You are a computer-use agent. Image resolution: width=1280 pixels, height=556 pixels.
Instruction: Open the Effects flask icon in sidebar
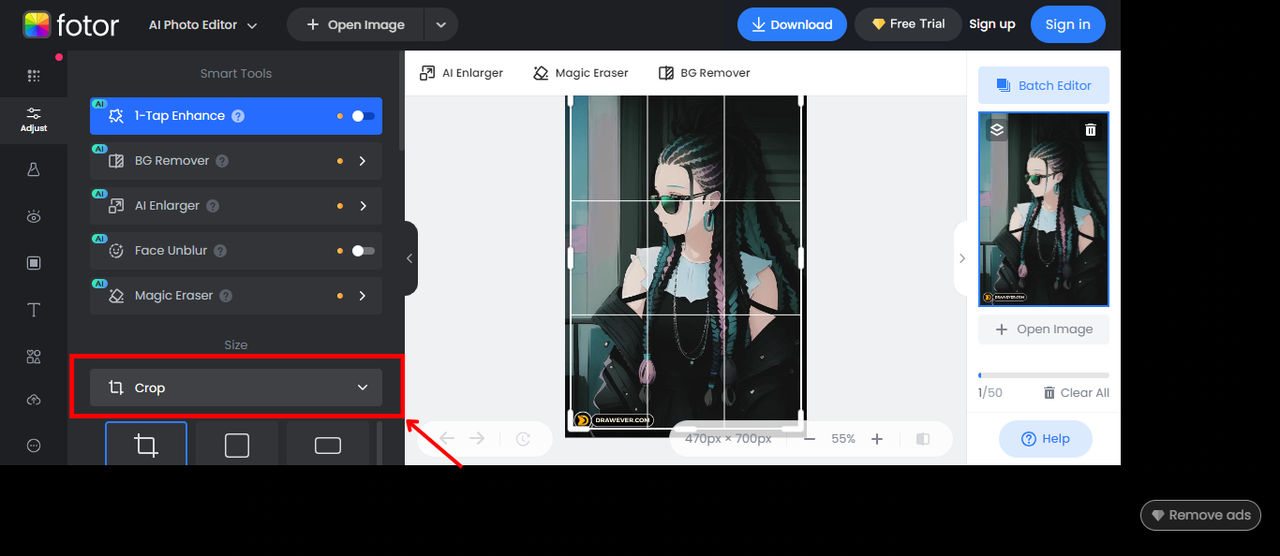[34, 170]
